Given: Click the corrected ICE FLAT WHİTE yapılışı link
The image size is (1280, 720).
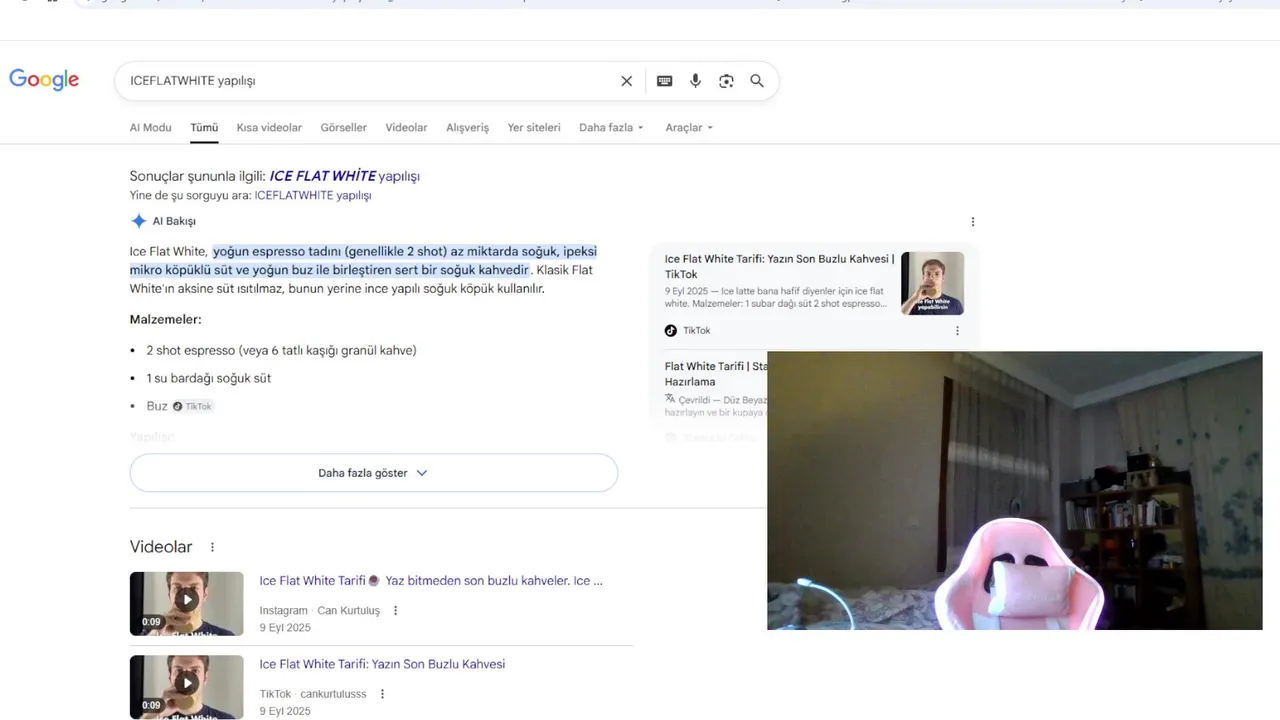Looking at the screenshot, I should 345,176.
